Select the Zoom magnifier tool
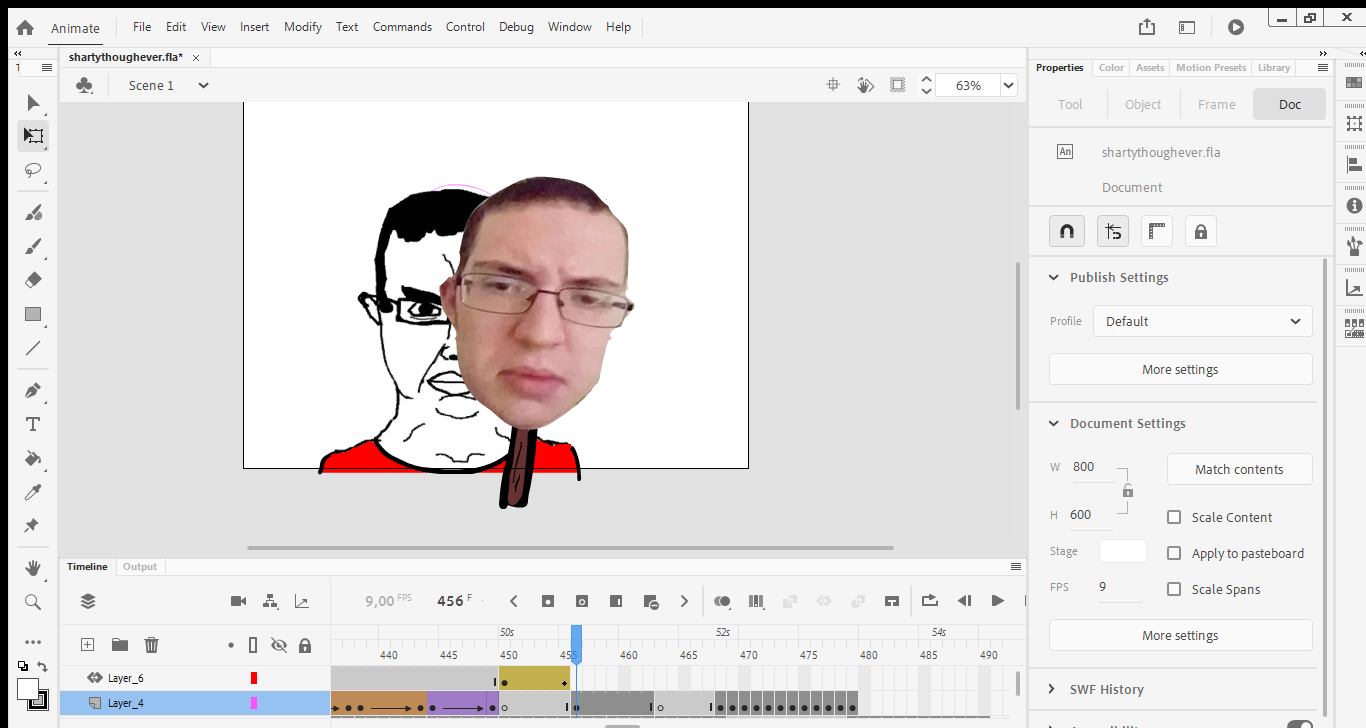 point(33,602)
